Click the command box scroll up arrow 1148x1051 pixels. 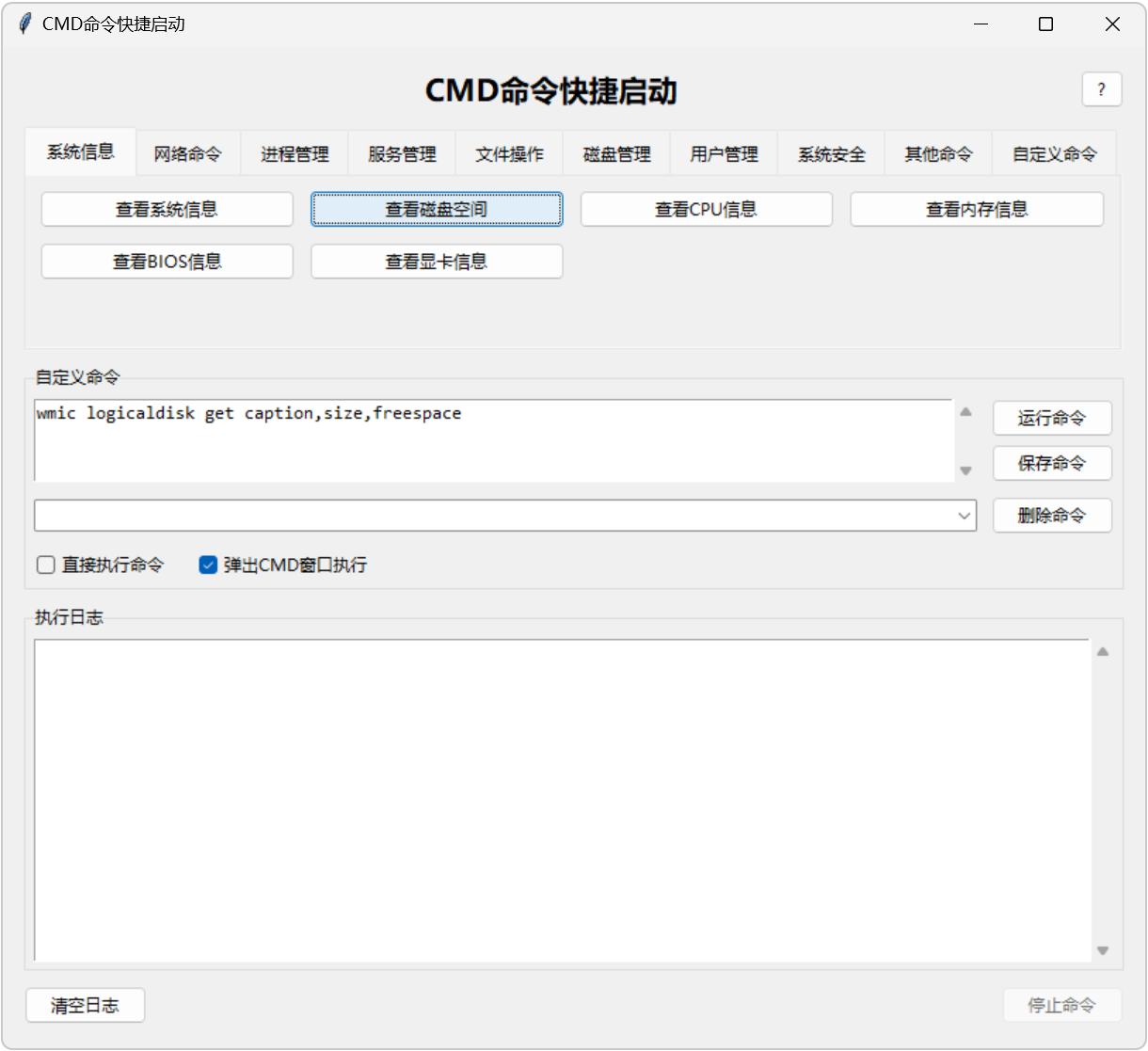pos(965,411)
